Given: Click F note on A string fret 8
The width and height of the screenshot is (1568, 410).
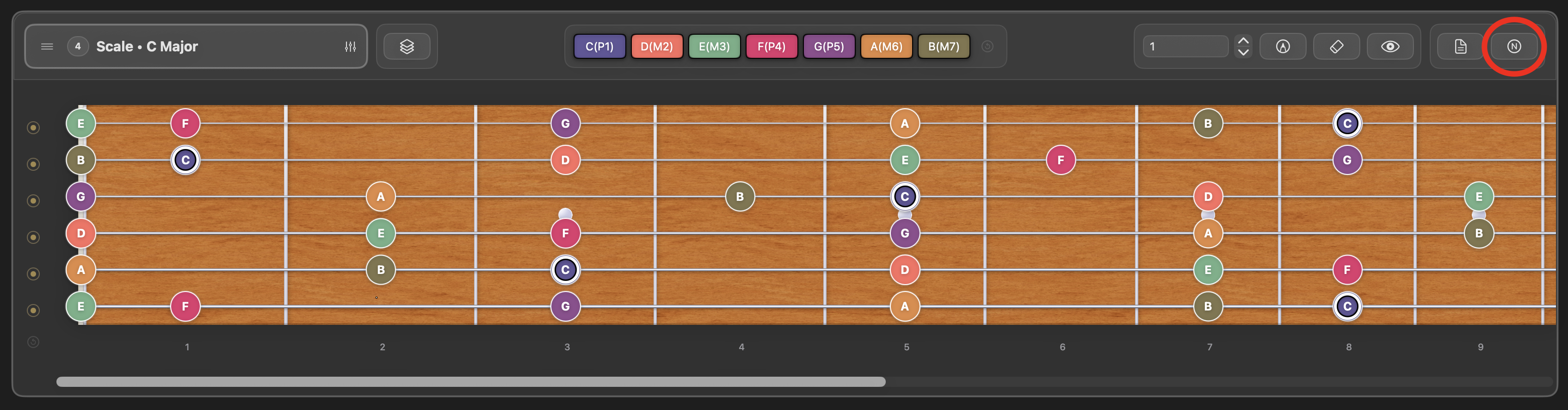Looking at the screenshot, I should click(1348, 270).
